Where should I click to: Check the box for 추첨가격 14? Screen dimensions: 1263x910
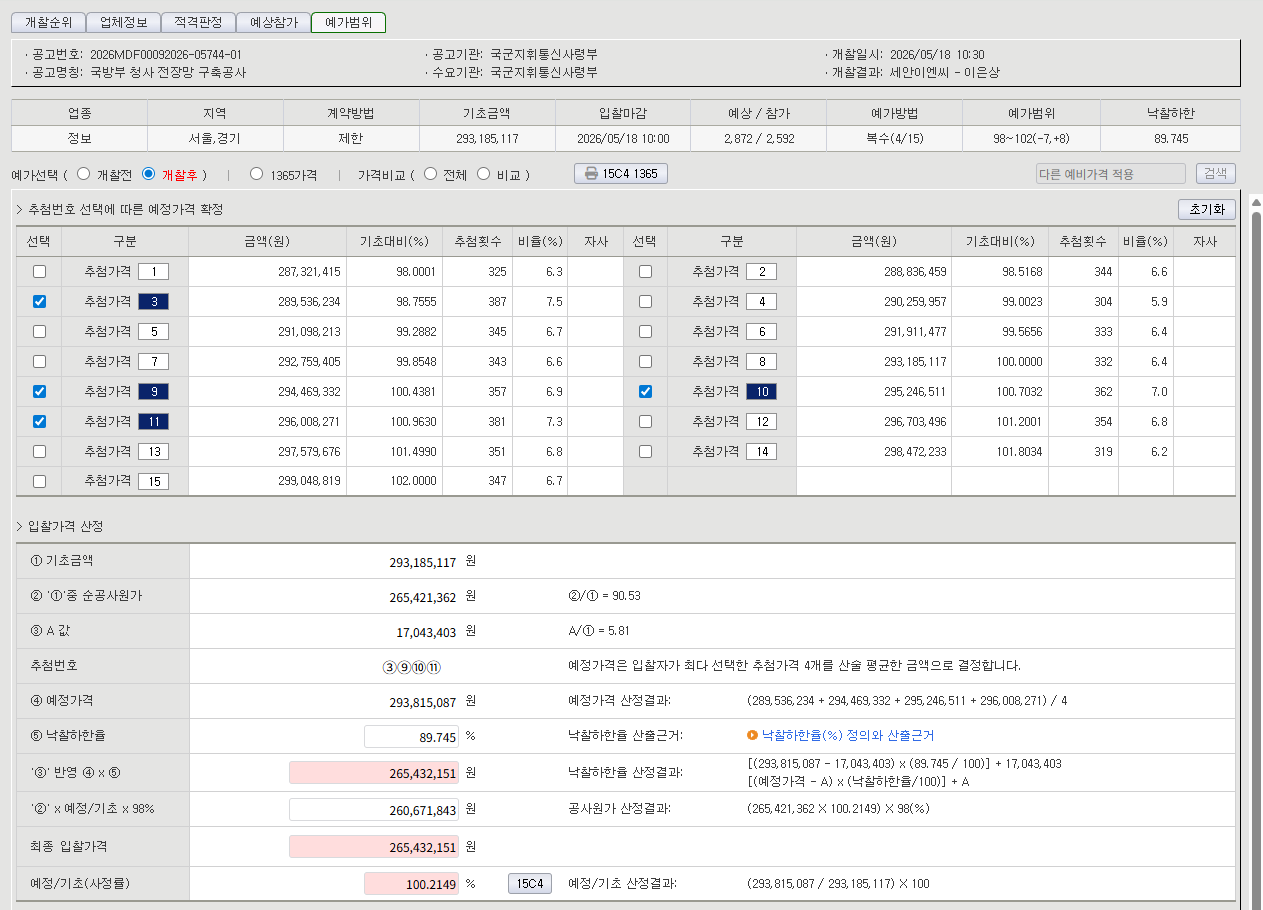click(645, 451)
